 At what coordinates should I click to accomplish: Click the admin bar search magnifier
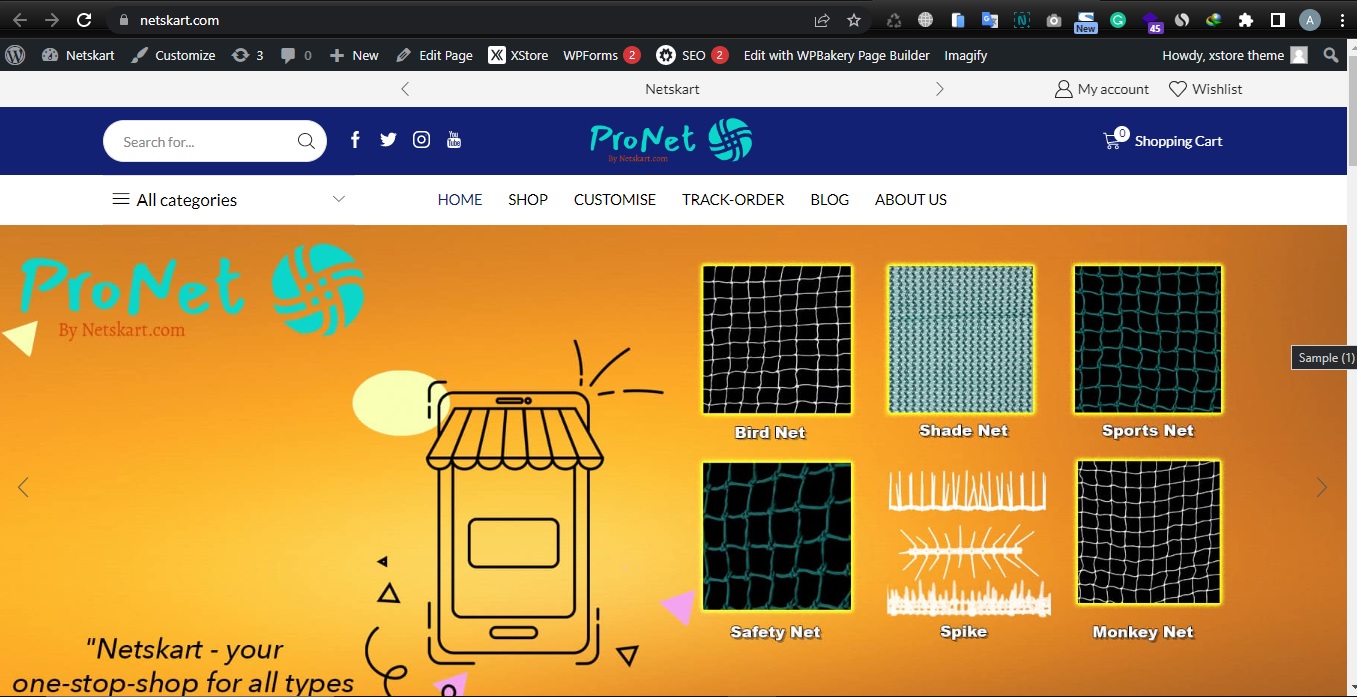point(1331,55)
